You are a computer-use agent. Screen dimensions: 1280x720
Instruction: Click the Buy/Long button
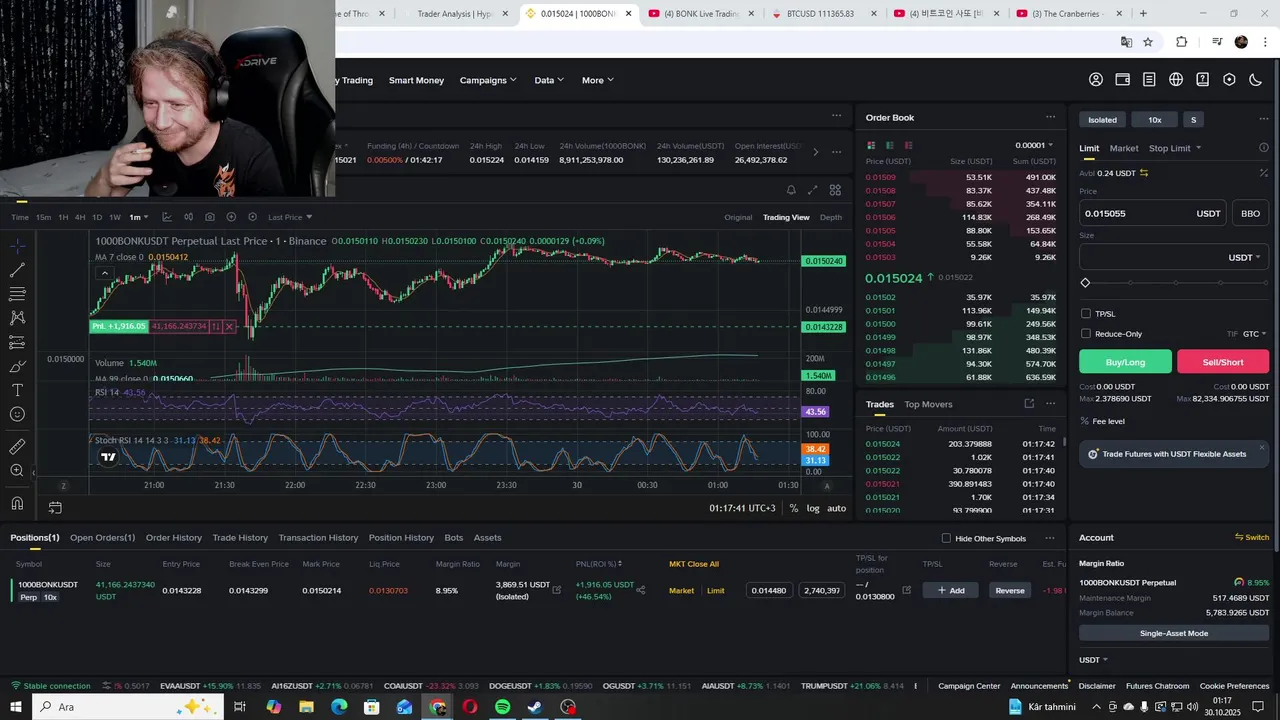1125,362
